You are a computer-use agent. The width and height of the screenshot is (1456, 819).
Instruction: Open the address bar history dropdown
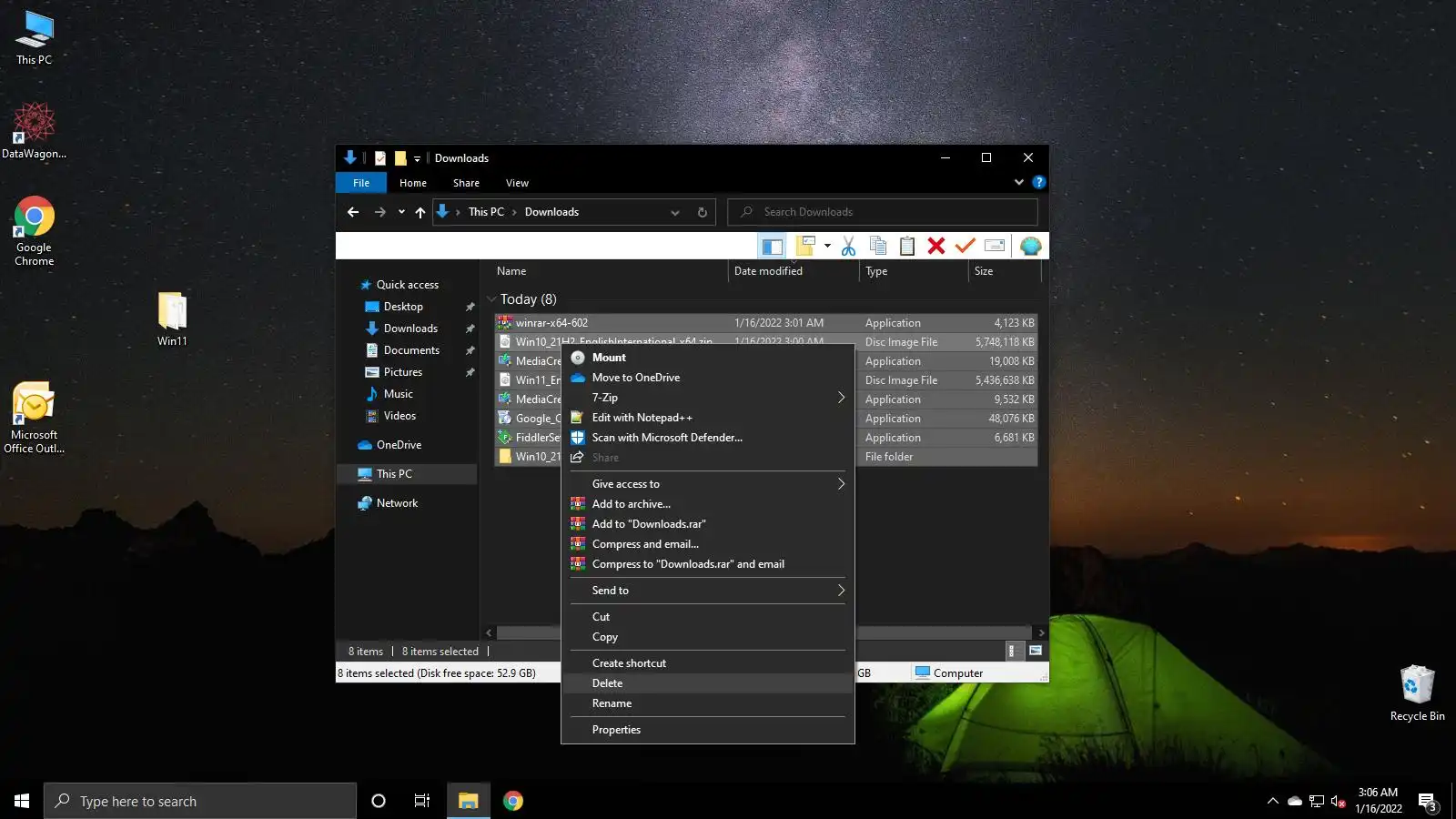[675, 212]
